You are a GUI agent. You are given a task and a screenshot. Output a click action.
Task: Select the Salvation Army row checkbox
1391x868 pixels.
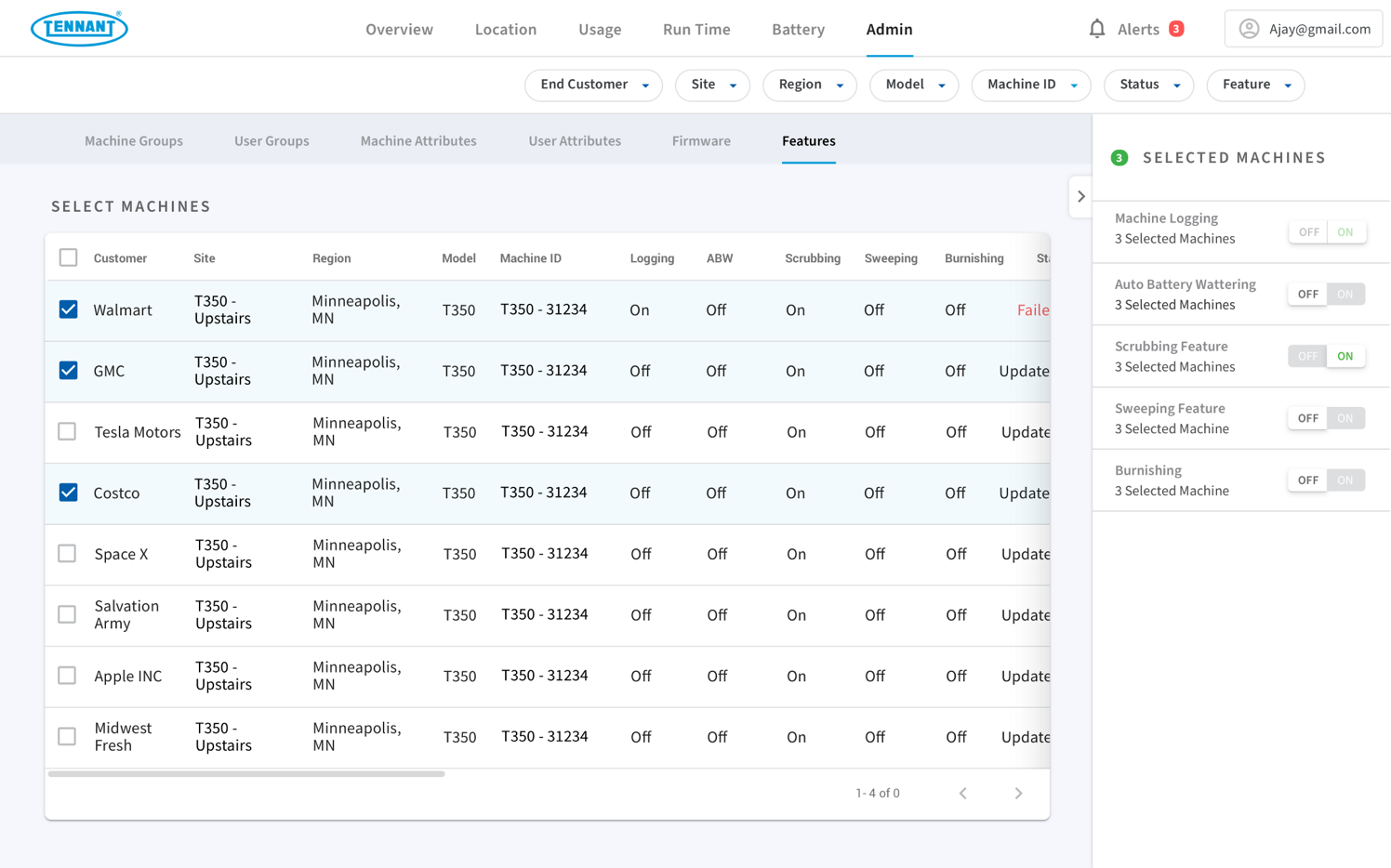[67, 614]
